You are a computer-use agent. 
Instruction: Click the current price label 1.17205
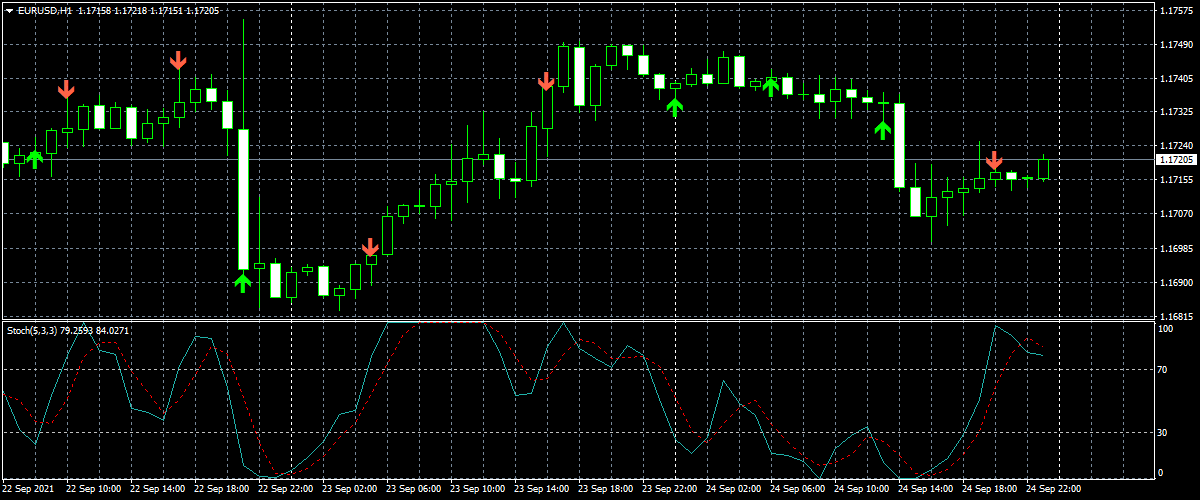point(1177,160)
